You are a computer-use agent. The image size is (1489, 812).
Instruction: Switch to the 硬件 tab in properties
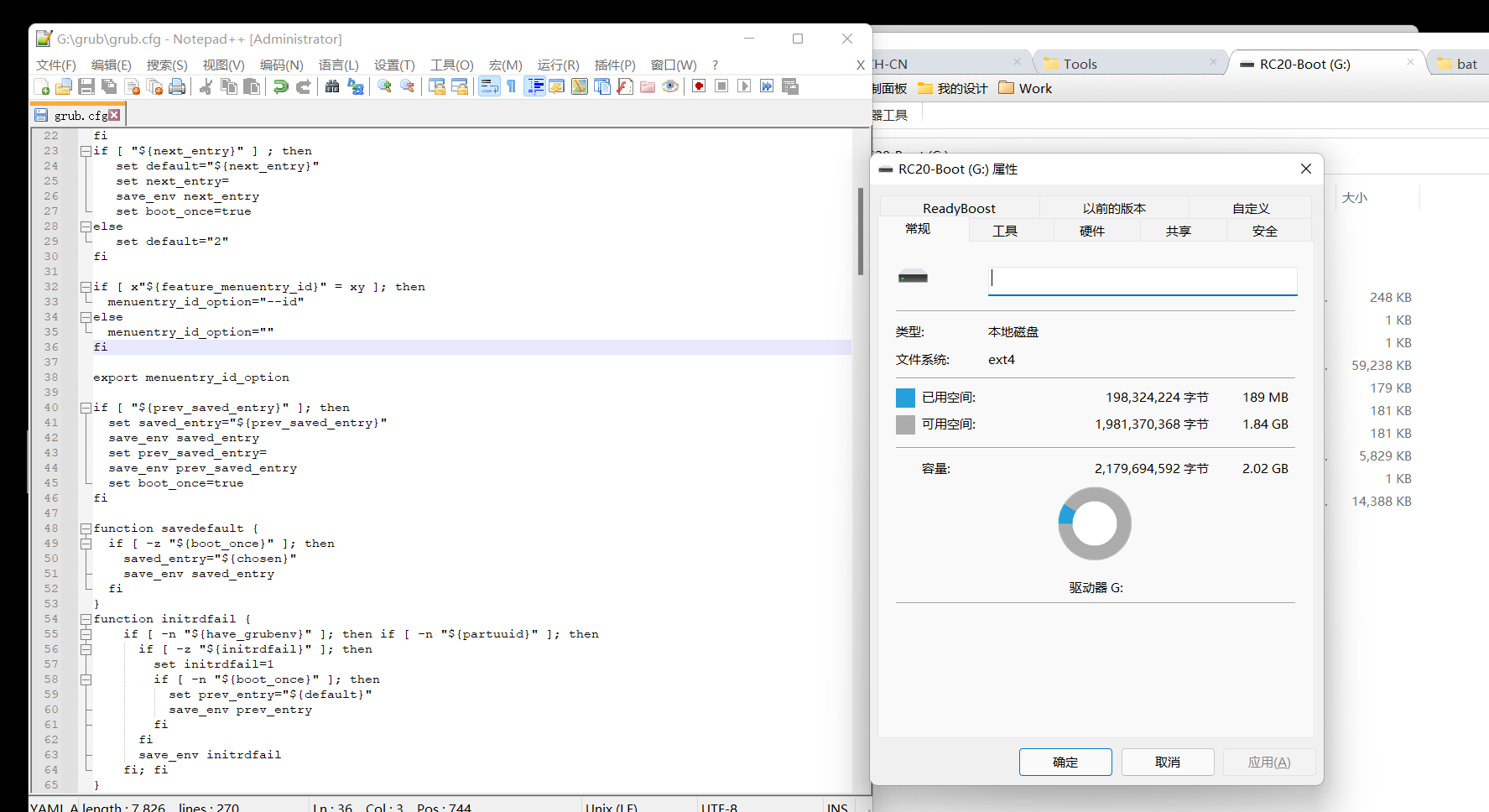tap(1091, 231)
